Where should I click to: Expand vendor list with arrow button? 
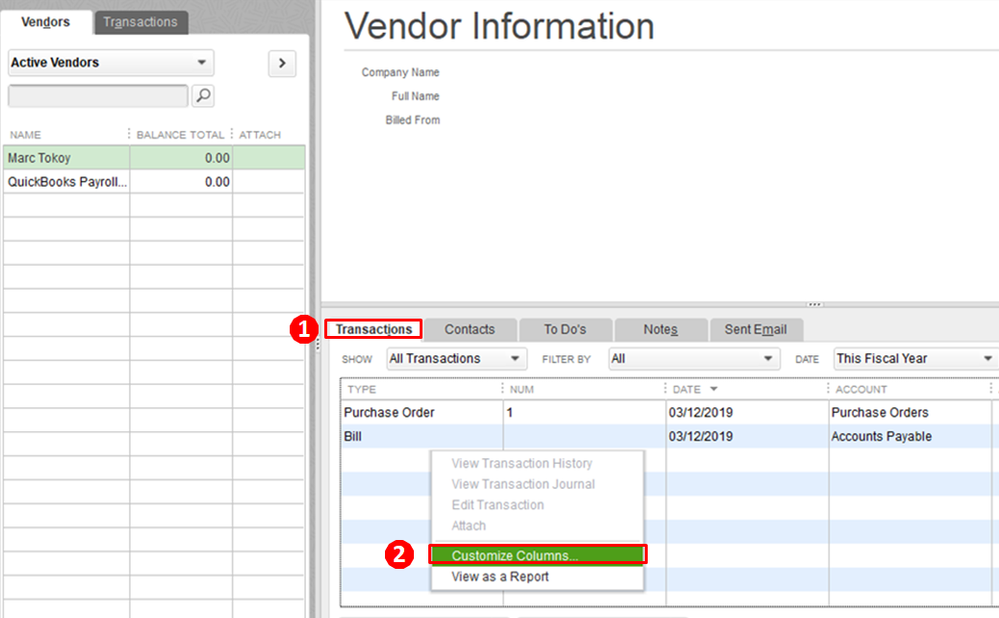point(282,63)
